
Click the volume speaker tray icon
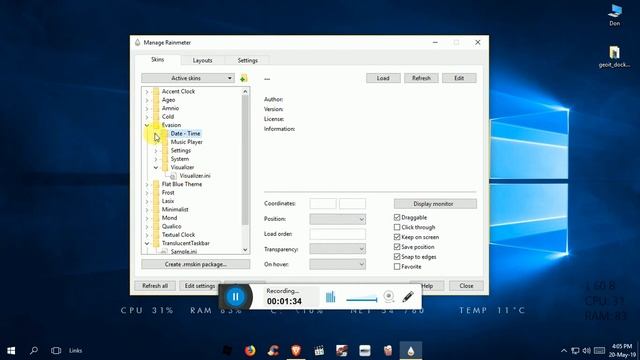tap(587, 351)
